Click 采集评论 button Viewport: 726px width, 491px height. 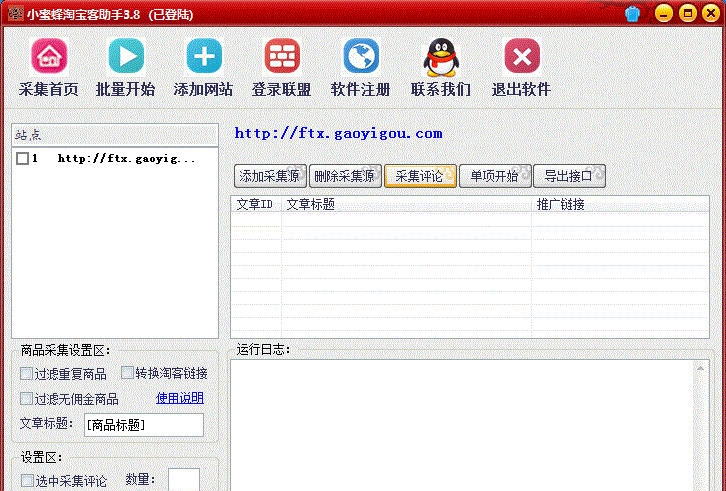coord(420,176)
